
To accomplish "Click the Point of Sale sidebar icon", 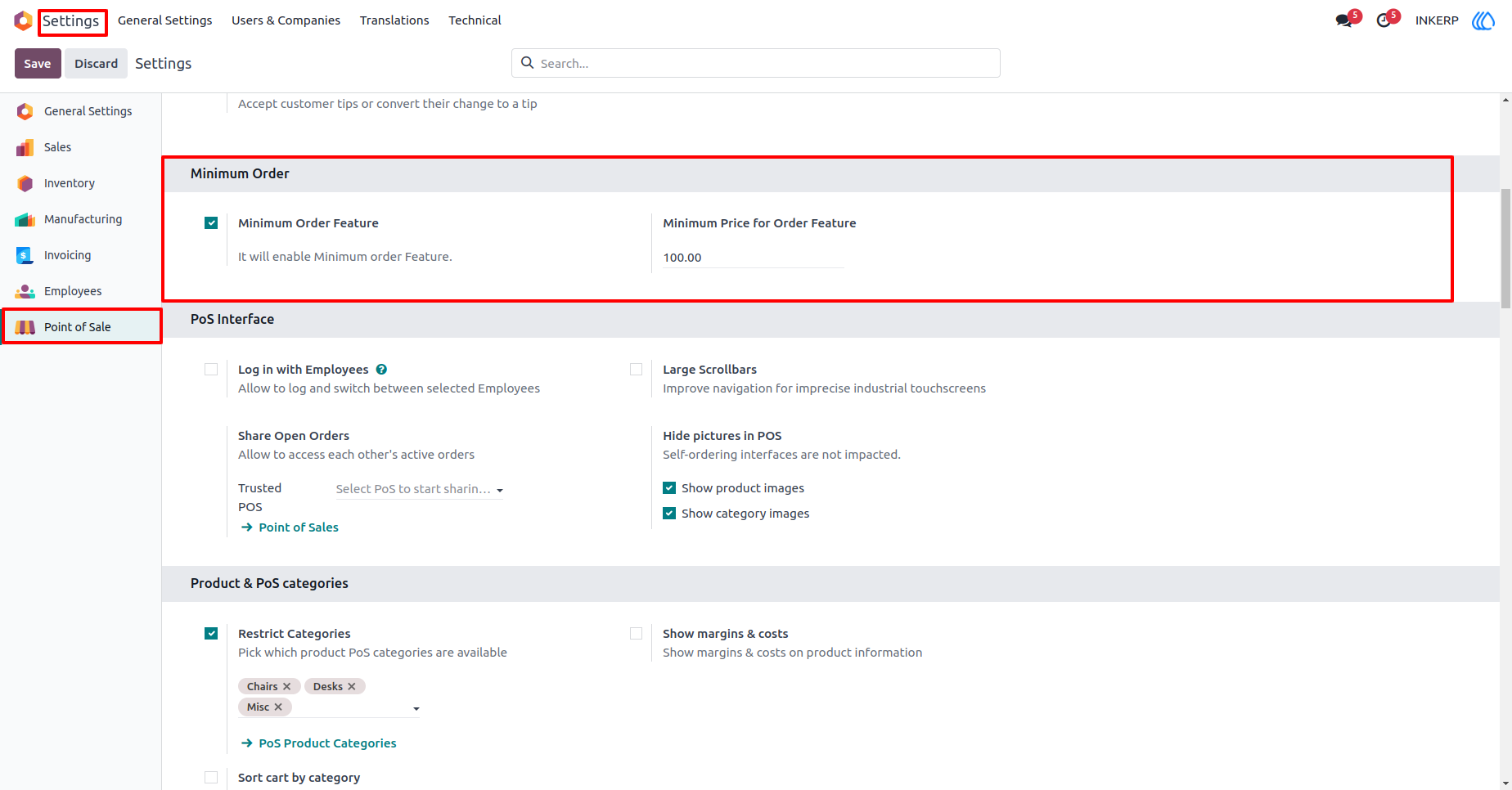I will (25, 327).
